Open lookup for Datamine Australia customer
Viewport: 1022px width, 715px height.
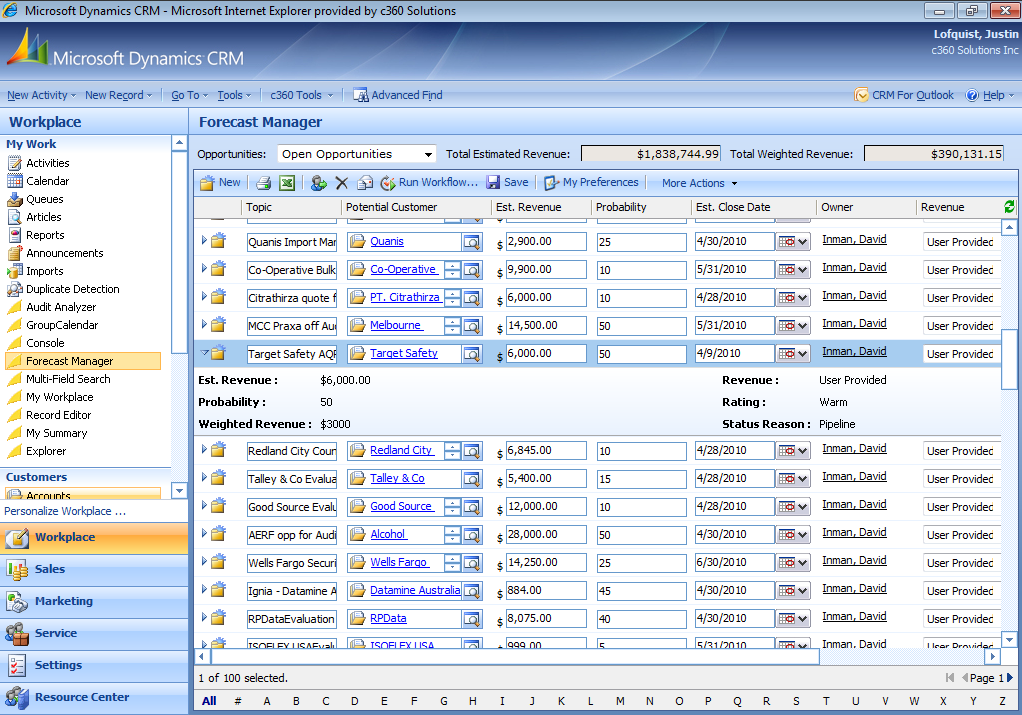[x=472, y=591]
